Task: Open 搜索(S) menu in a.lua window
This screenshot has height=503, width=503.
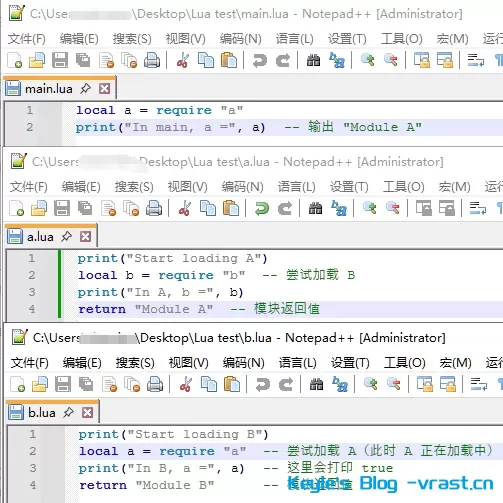Action: pyautogui.click(x=134, y=187)
